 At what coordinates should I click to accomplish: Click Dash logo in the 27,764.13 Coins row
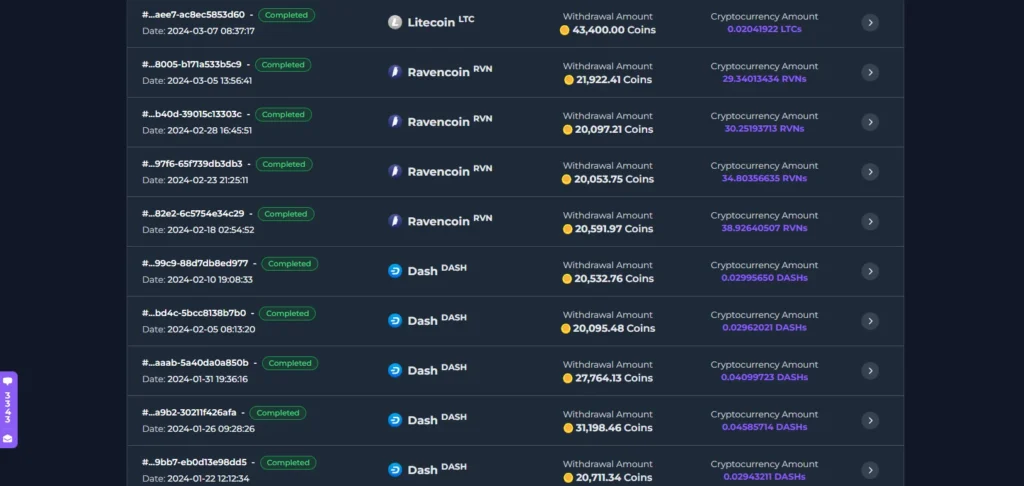[x=395, y=370]
